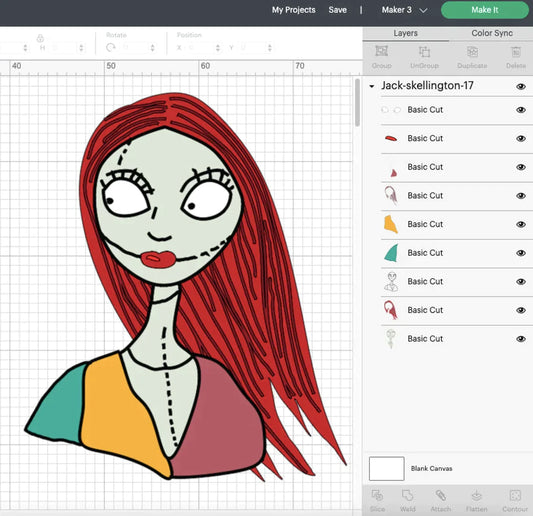
Task: Select the Jack-skellington-17 group name
Action: (427, 86)
